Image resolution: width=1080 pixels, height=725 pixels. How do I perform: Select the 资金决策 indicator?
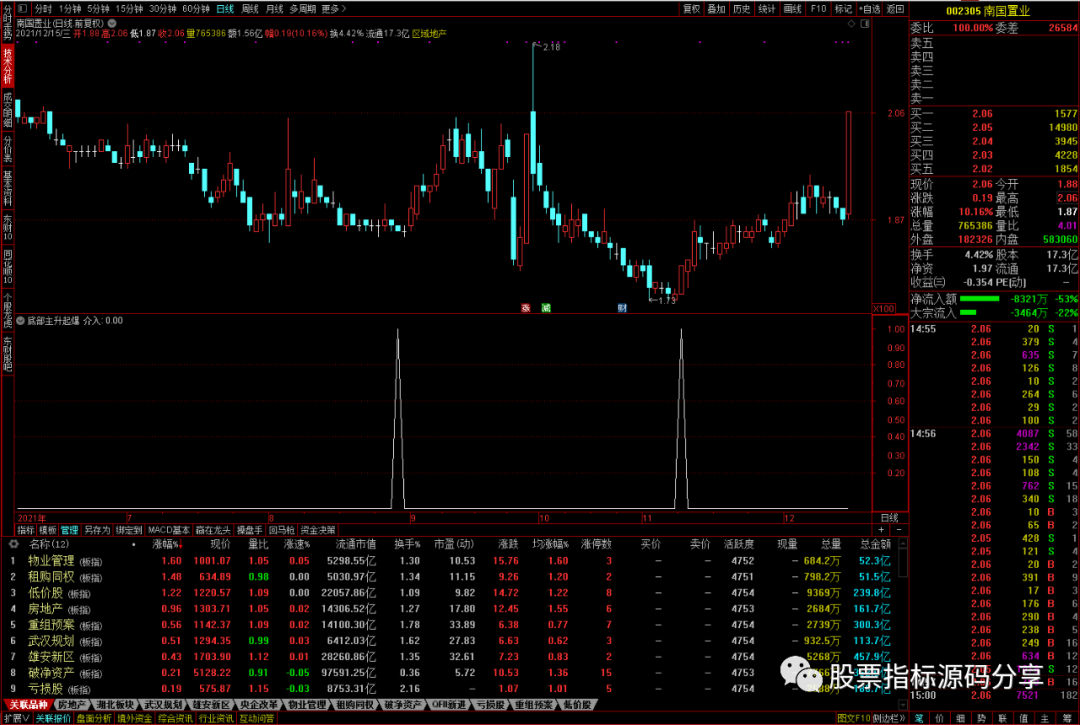318,530
